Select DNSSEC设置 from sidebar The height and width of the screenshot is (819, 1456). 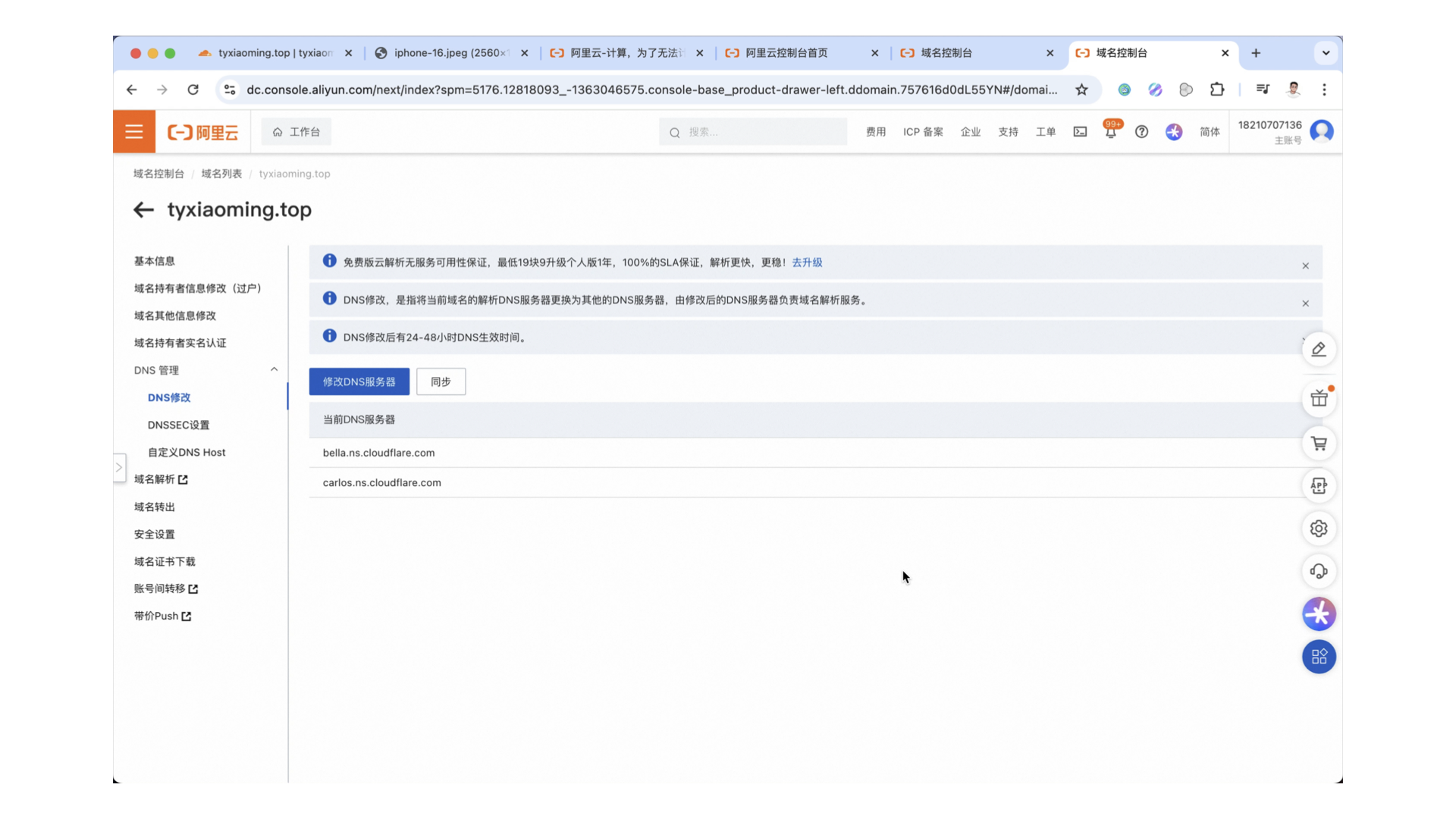tap(178, 424)
